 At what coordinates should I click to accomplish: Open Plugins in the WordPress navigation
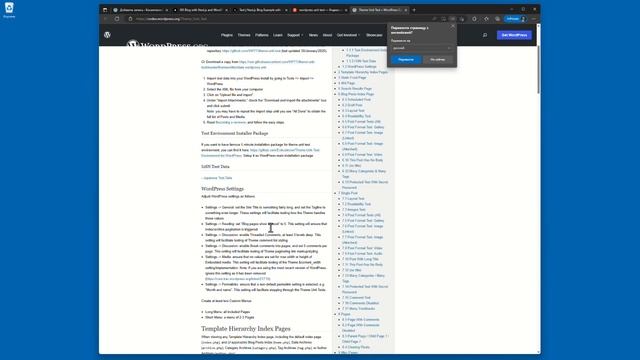pos(227,35)
